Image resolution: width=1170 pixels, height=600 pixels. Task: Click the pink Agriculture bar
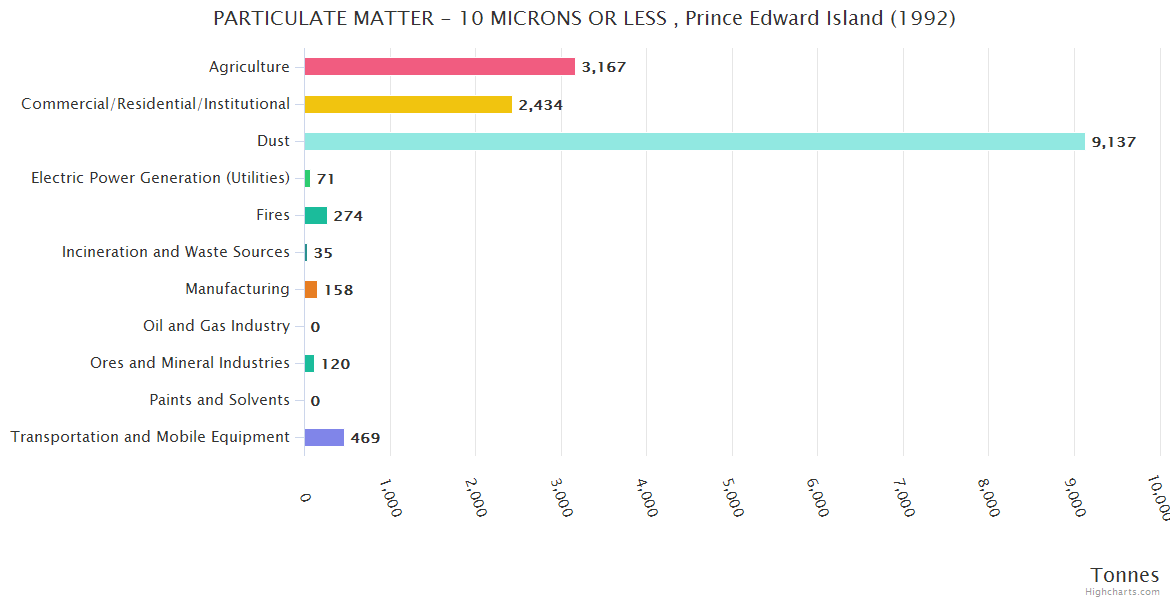tap(439, 67)
